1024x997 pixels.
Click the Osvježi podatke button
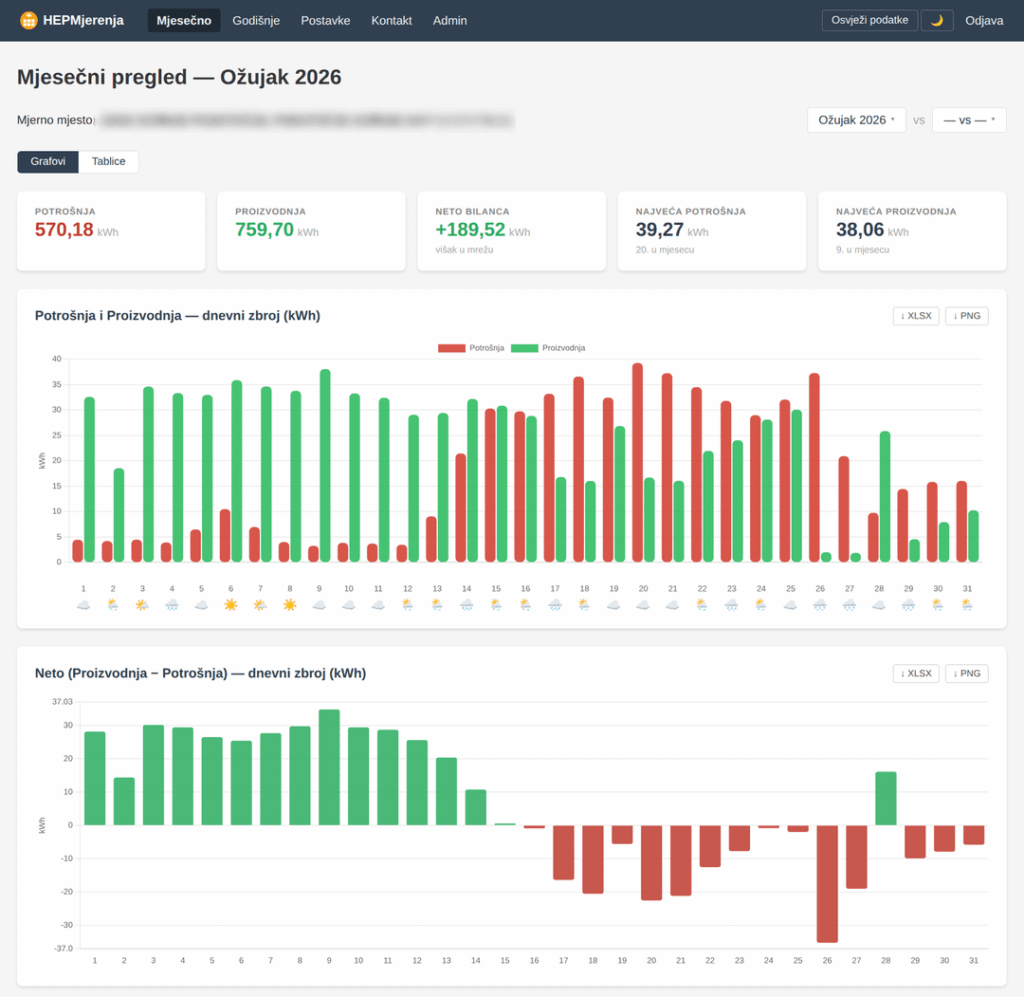pyautogui.click(x=869, y=19)
